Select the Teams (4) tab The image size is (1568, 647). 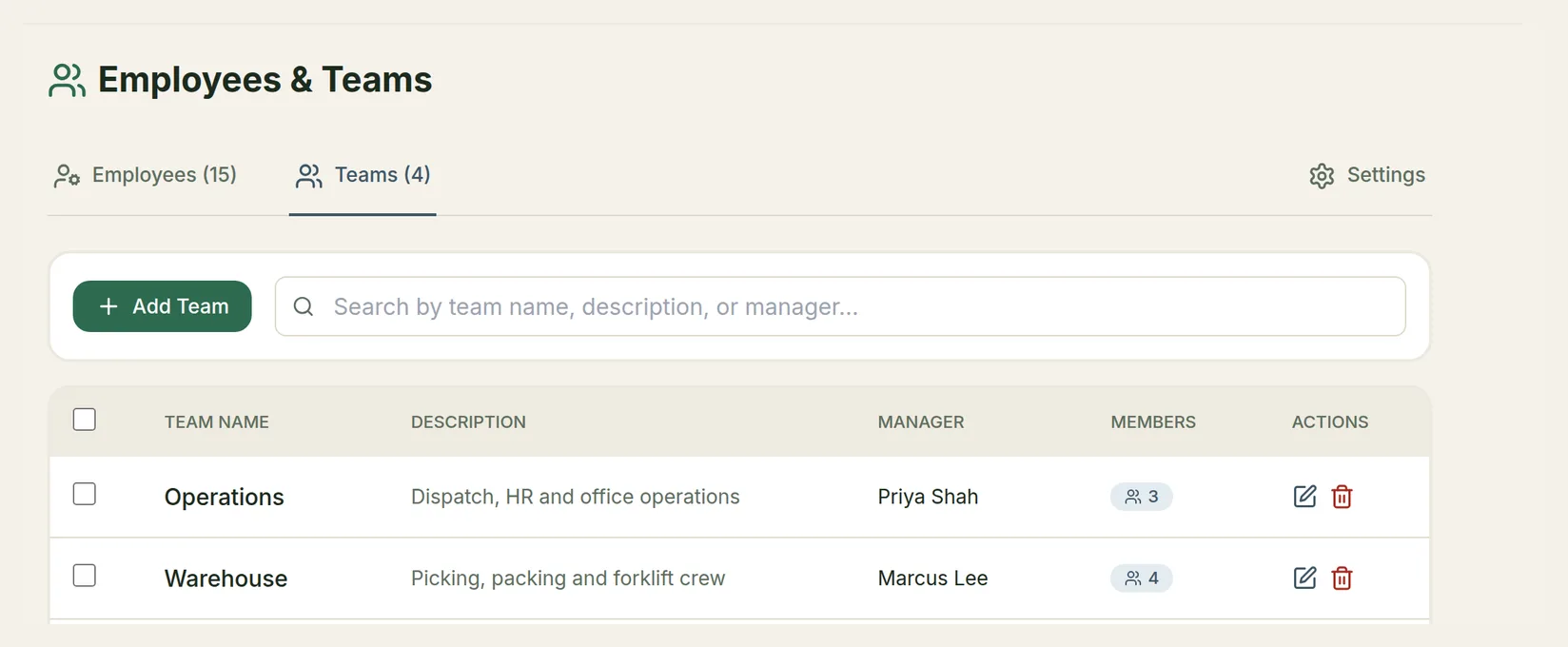pos(363,175)
